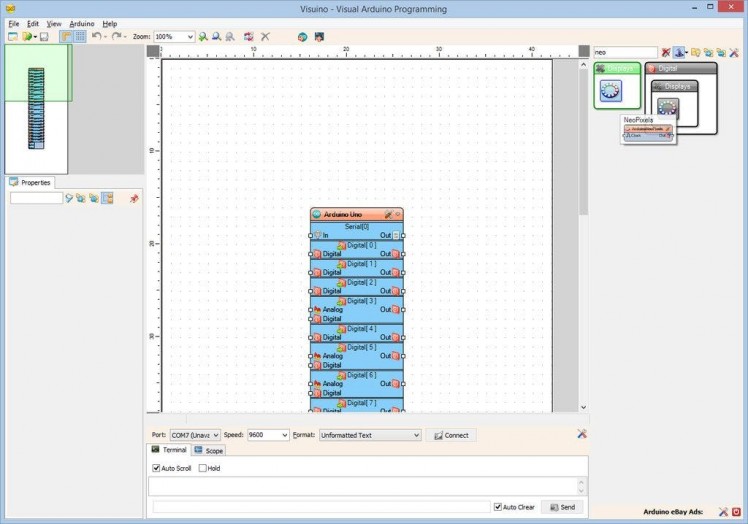Uncheck the Auto Clear checkbox
The image size is (748, 524).
pyautogui.click(x=498, y=507)
